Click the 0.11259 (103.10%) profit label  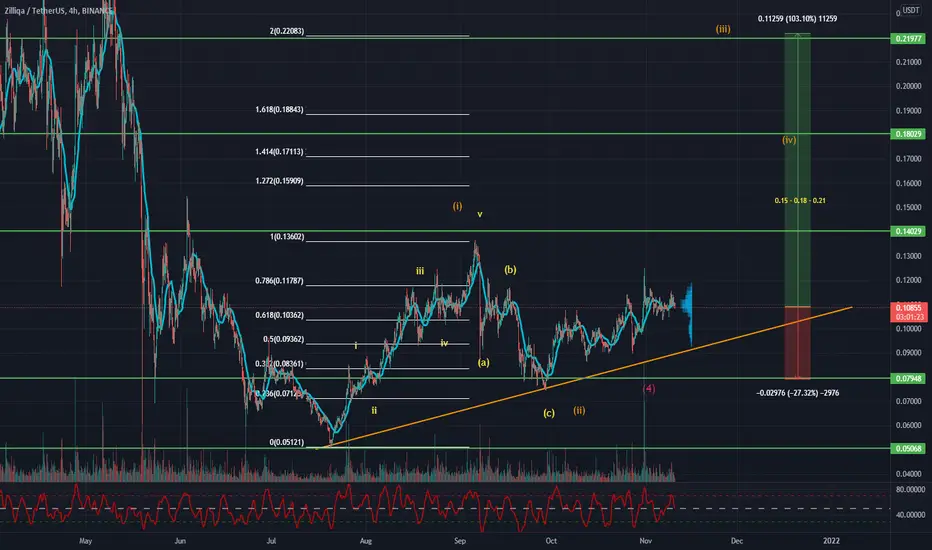point(797,18)
